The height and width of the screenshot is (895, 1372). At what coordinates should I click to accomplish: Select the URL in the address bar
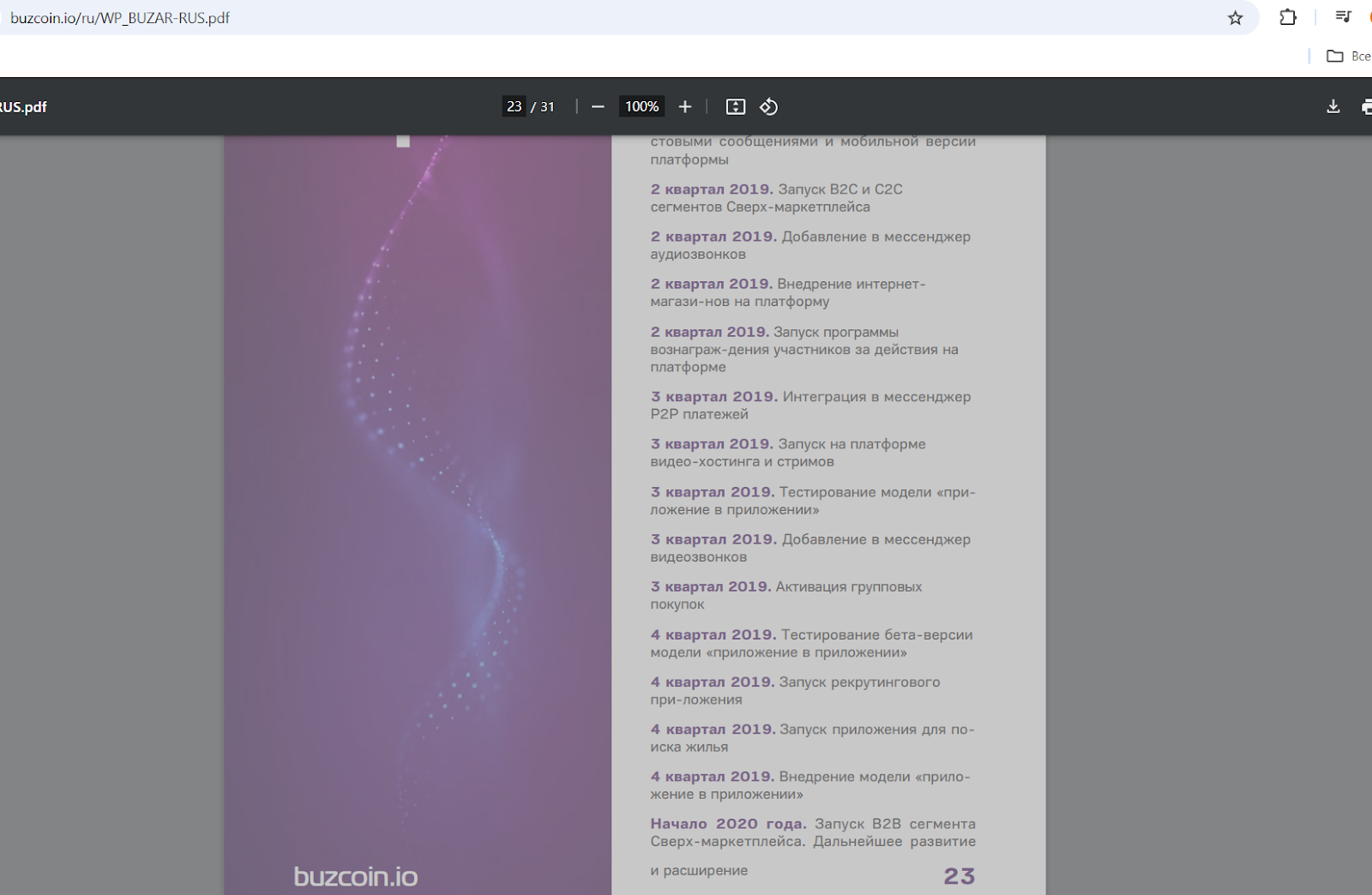coord(120,18)
